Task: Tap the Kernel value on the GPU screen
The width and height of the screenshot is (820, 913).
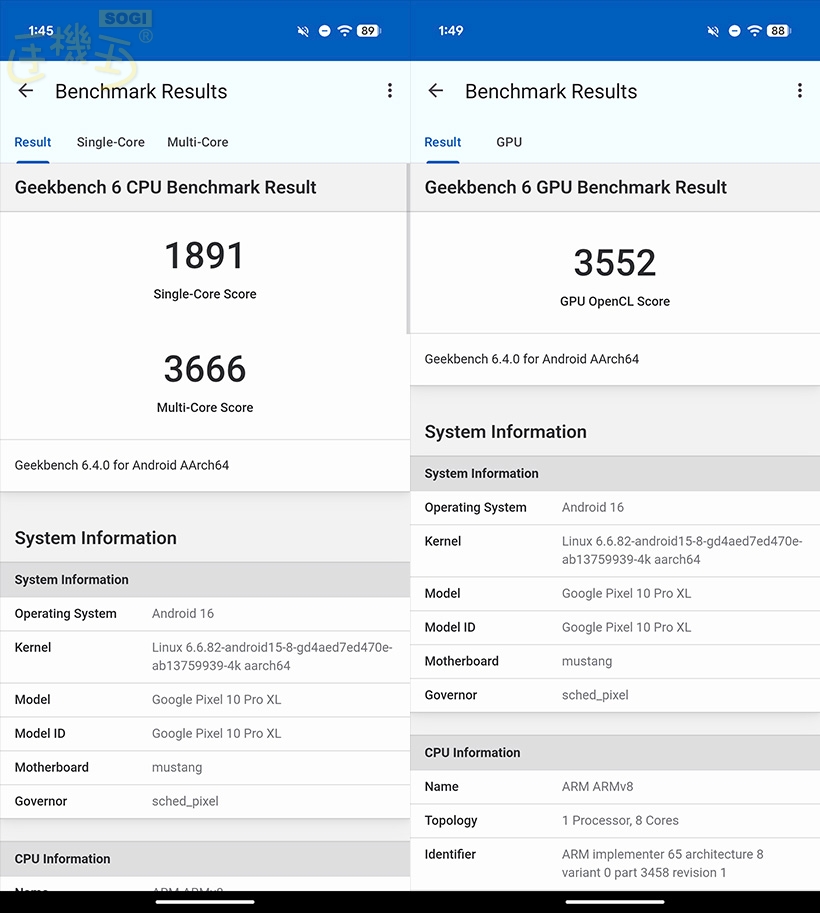Action: tap(682, 551)
